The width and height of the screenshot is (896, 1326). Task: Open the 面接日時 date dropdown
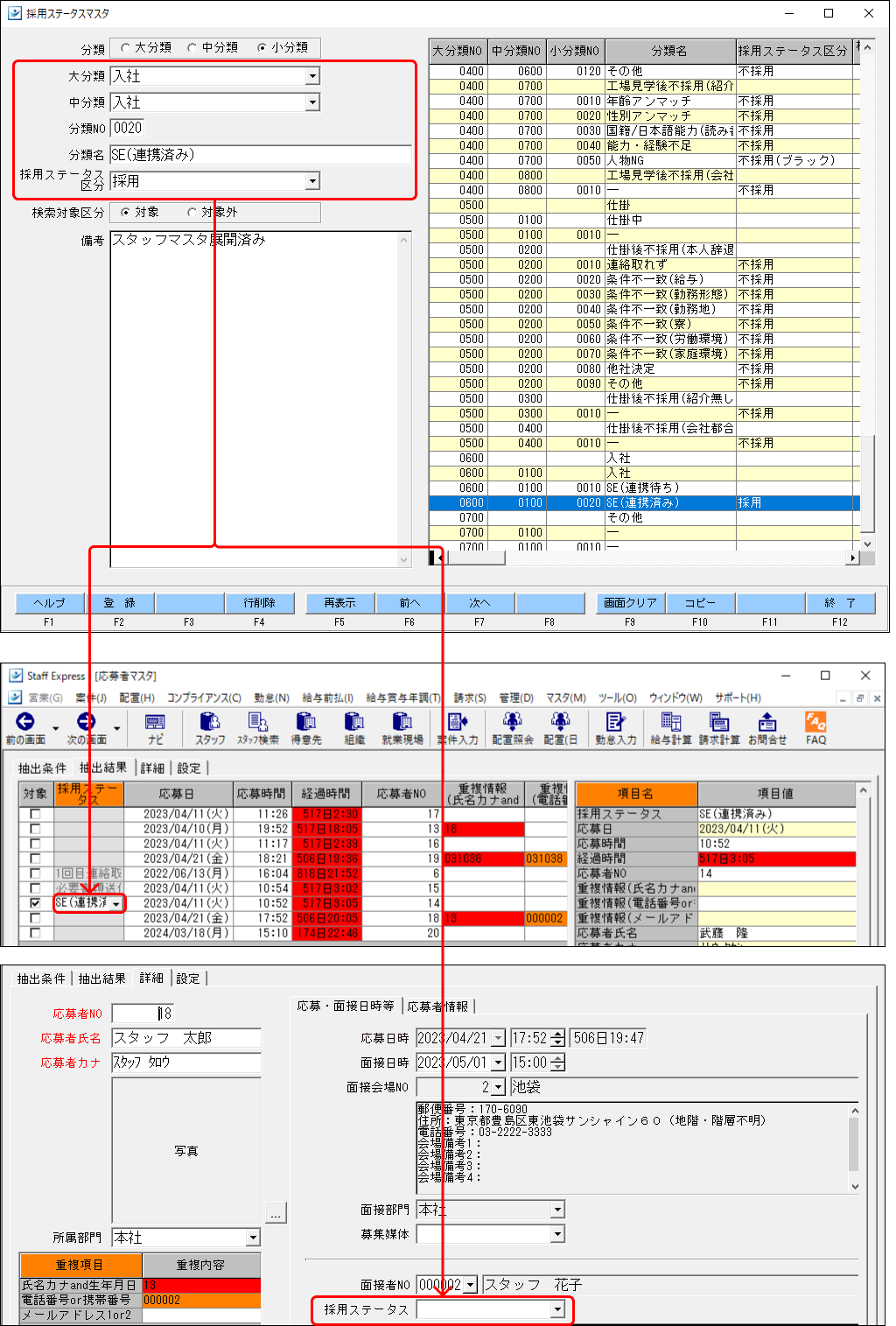499,1063
